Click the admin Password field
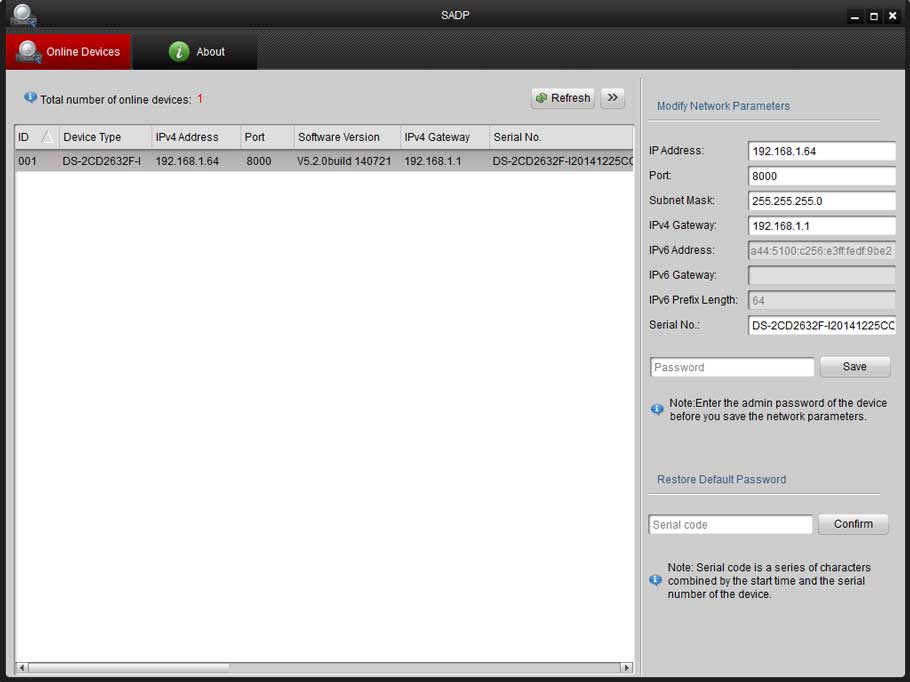The height and width of the screenshot is (682, 910). [x=732, y=367]
